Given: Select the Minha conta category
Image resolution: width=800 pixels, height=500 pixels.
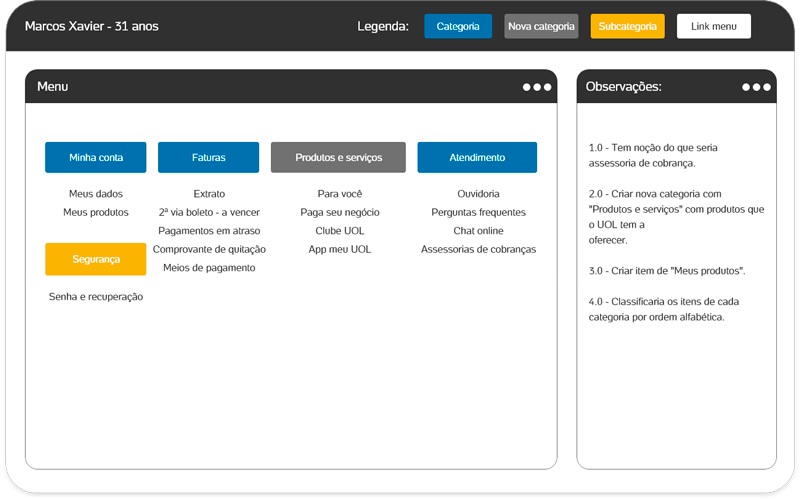Looking at the screenshot, I should coord(96,158).
